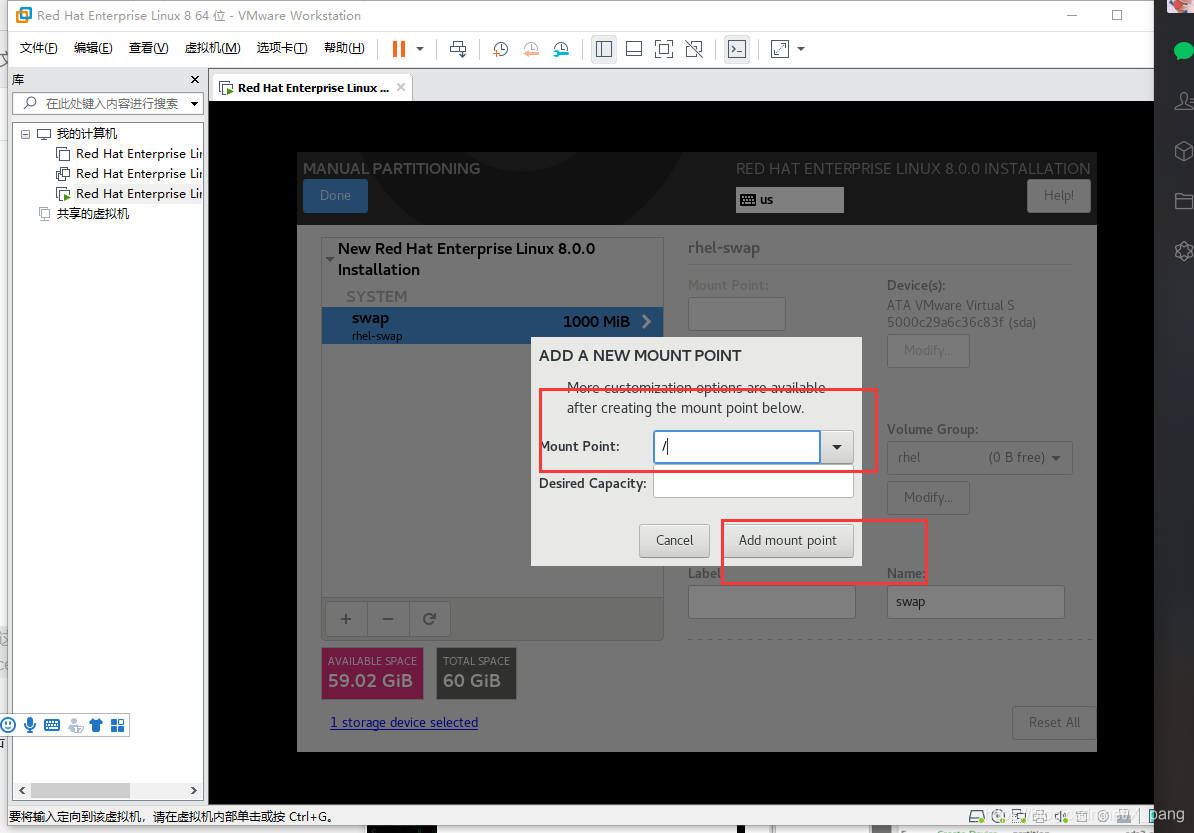This screenshot has height=833, width=1194.
Task: Open the 1 storage device selected link
Action: click(x=404, y=722)
